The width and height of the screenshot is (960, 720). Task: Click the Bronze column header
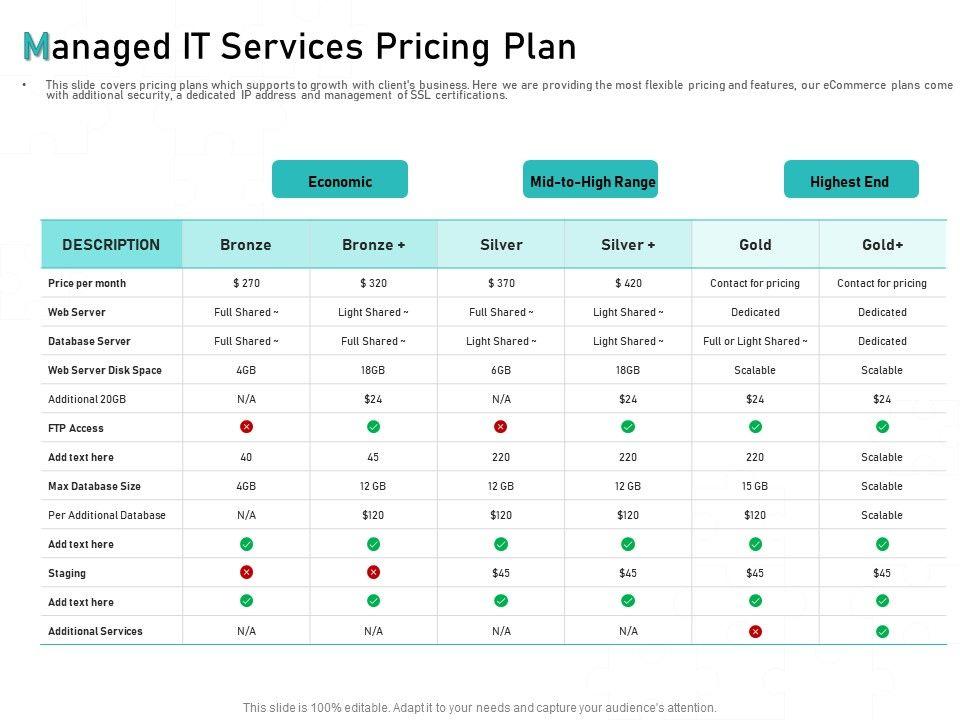point(246,245)
